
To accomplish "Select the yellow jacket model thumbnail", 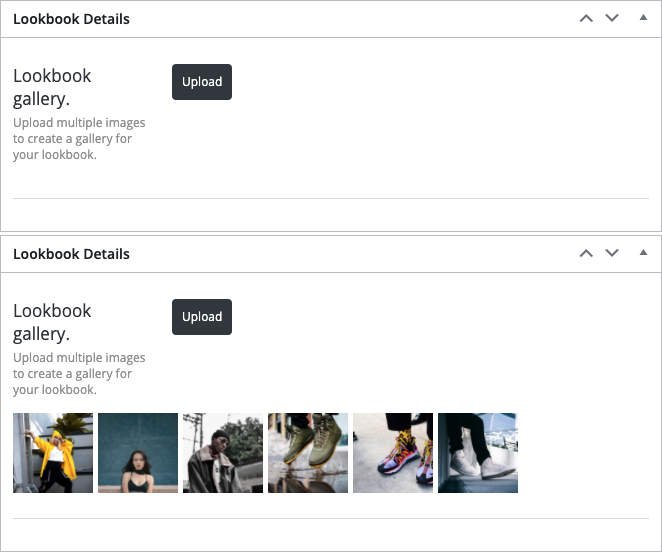I will click(x=53, y=453).
